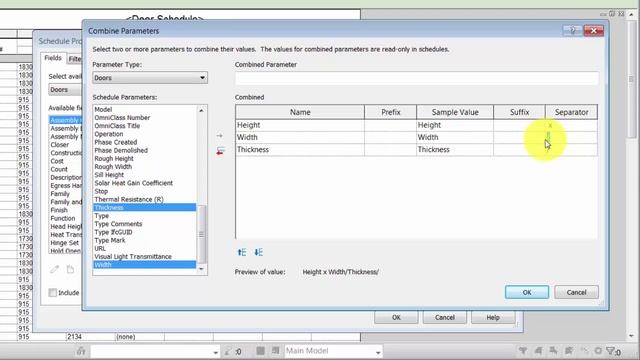This screenshot has height=360, width=640.
Task: Click the Separator cell of Width row
Action: tap(571, 137)
